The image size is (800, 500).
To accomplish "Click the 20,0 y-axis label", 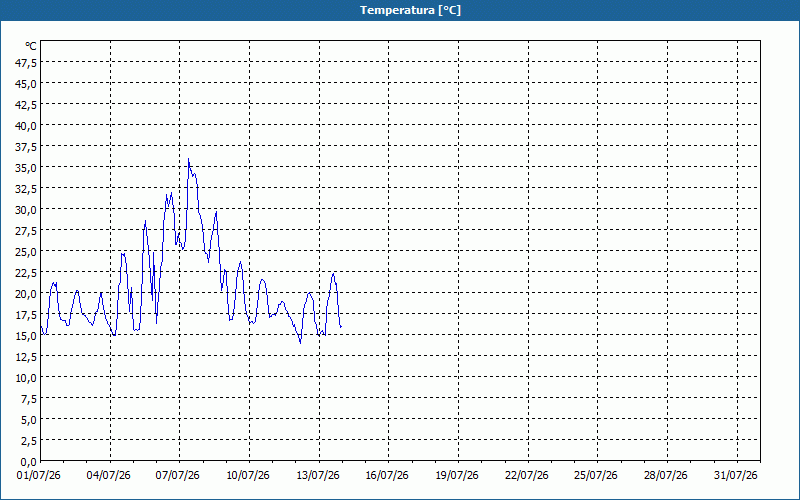I will [27, 294].
